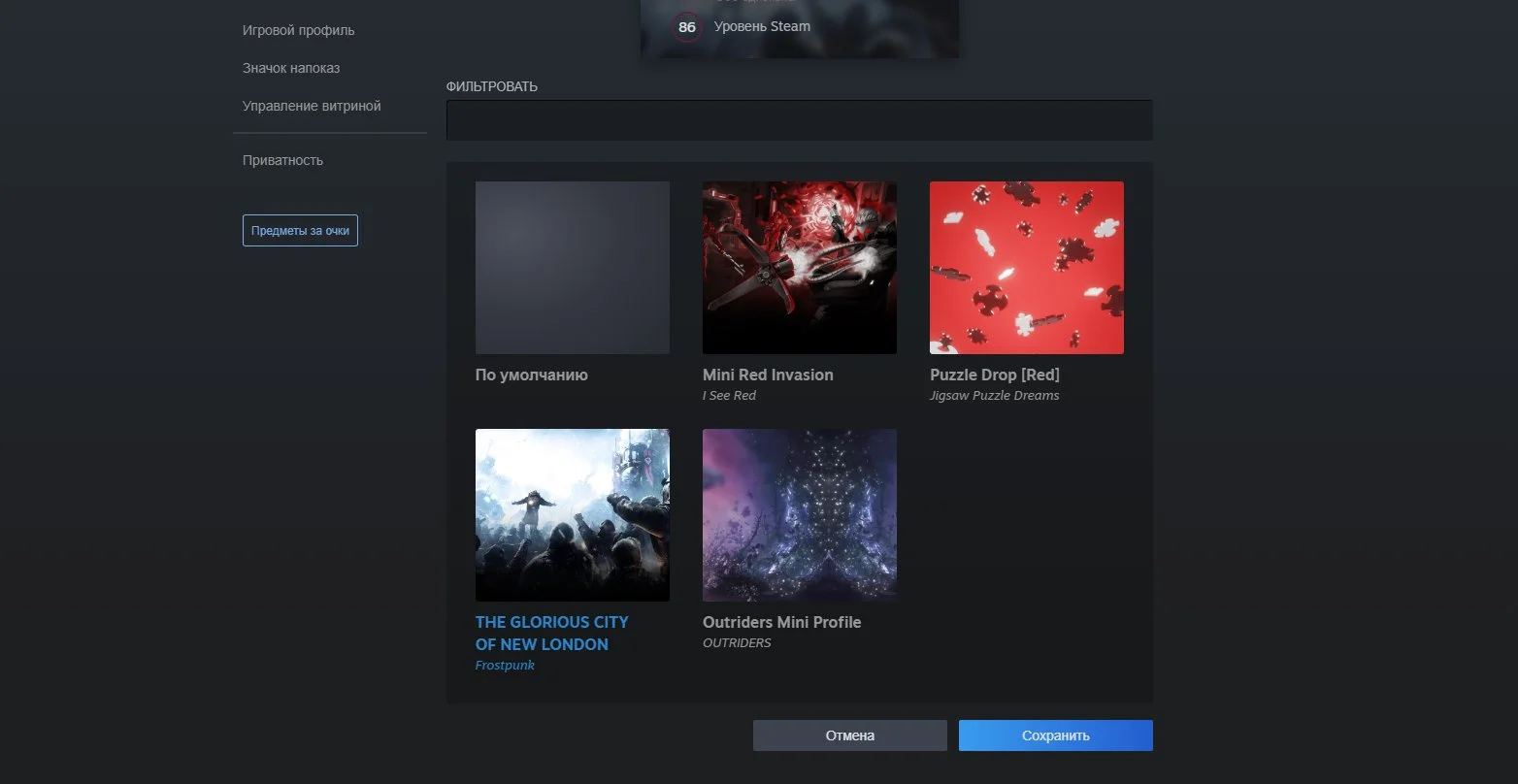Image resolution: width=1518 pixels, height=784 pixels.
Task: Open the Игровой профиль section
Action: [x=298, y=30]
